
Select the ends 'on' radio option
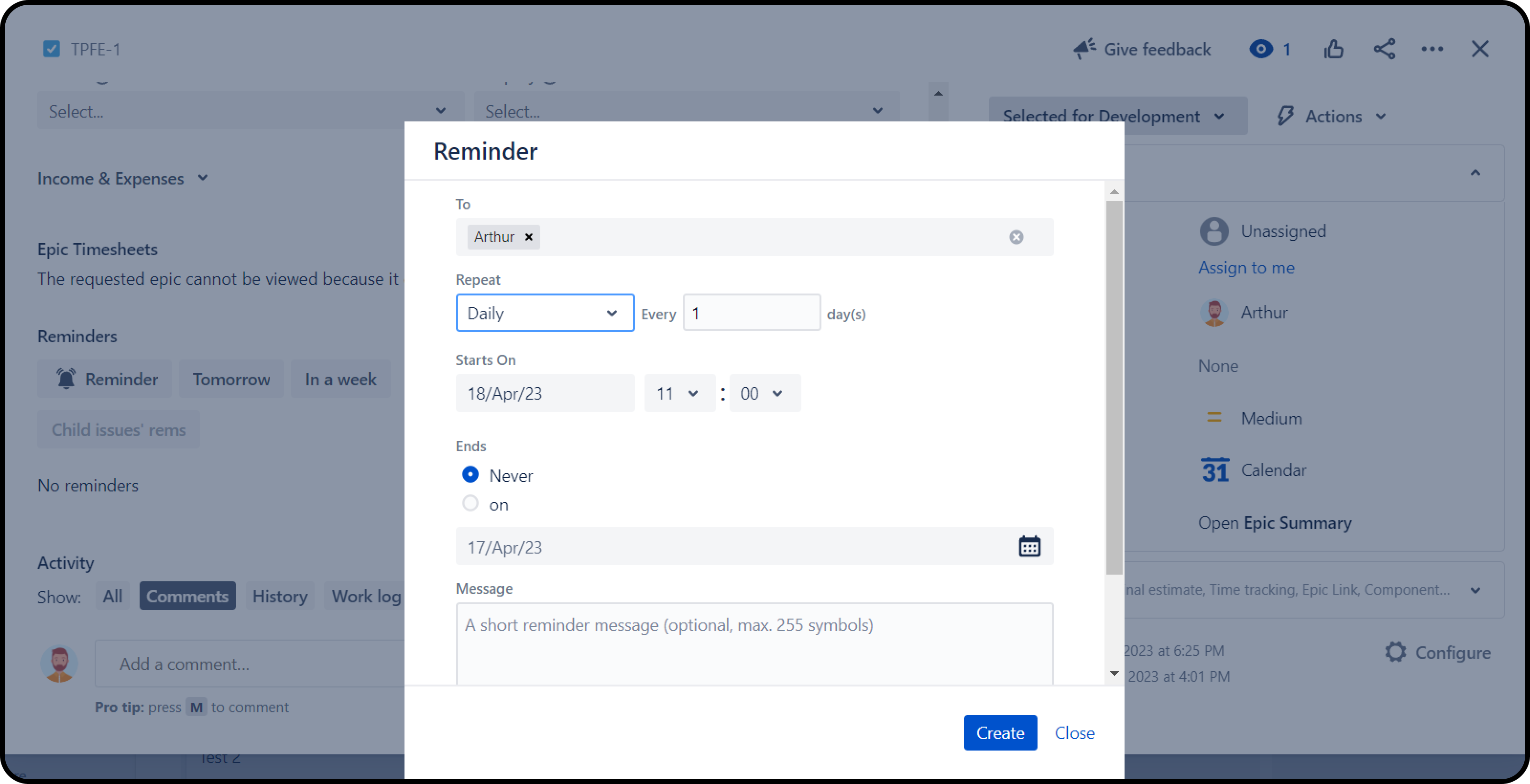470,504
